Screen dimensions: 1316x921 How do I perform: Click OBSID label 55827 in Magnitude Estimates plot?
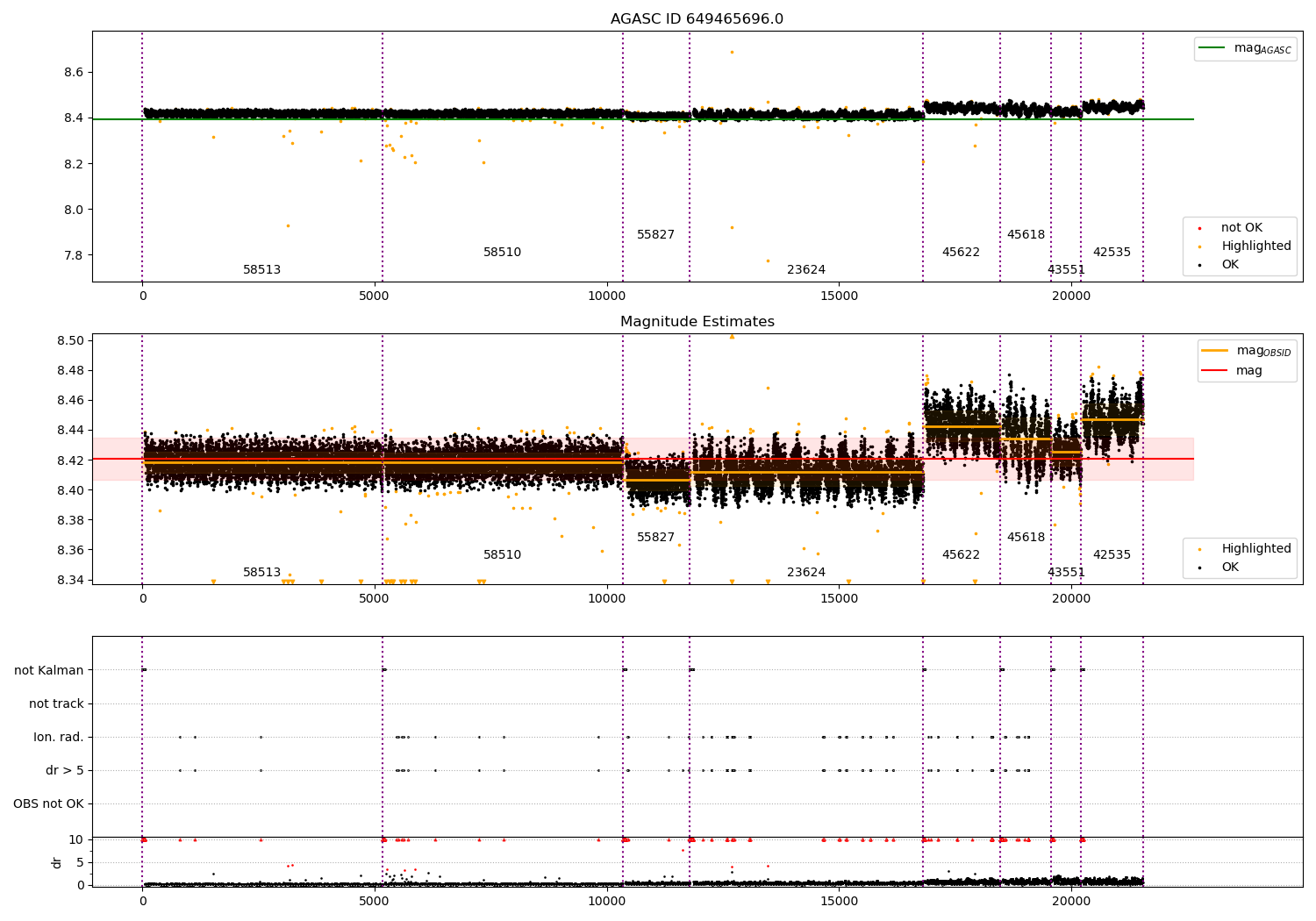655,538
